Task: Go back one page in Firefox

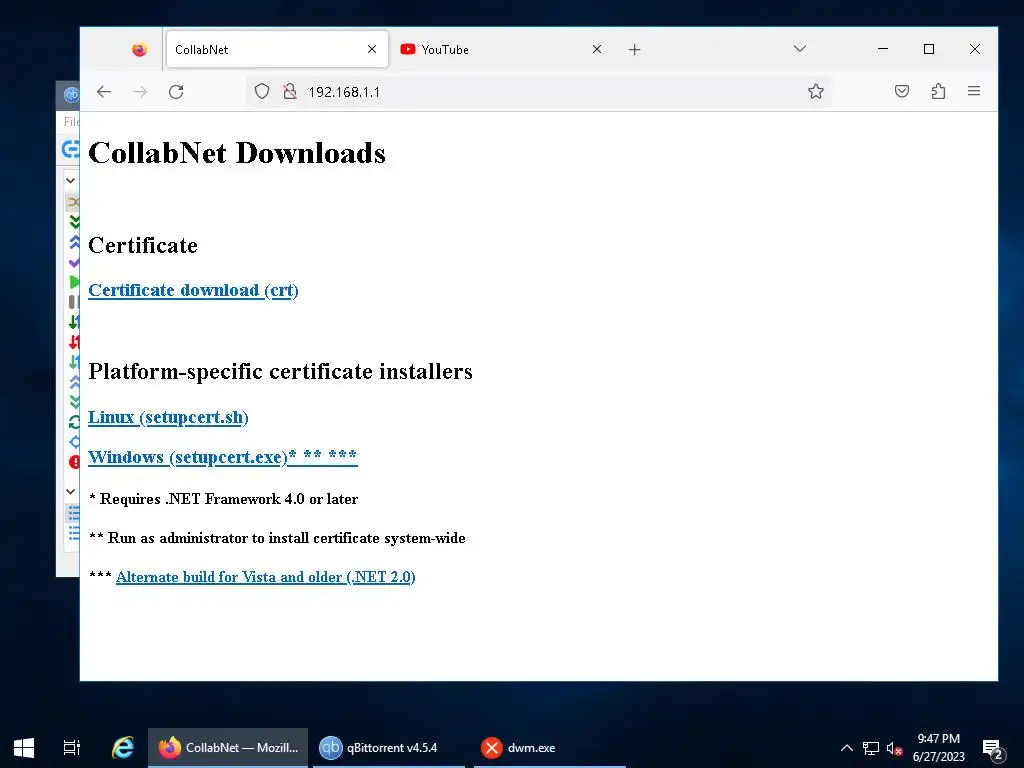Action: (104, 92)
